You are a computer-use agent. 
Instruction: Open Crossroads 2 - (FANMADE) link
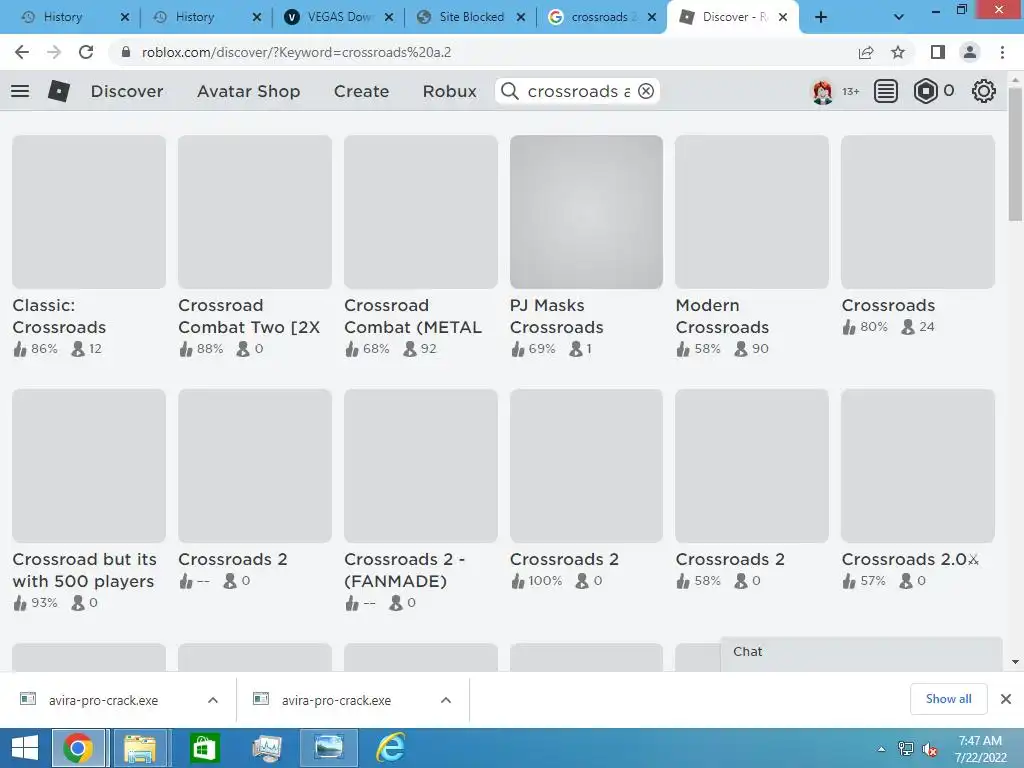click(x=405, y=570)
